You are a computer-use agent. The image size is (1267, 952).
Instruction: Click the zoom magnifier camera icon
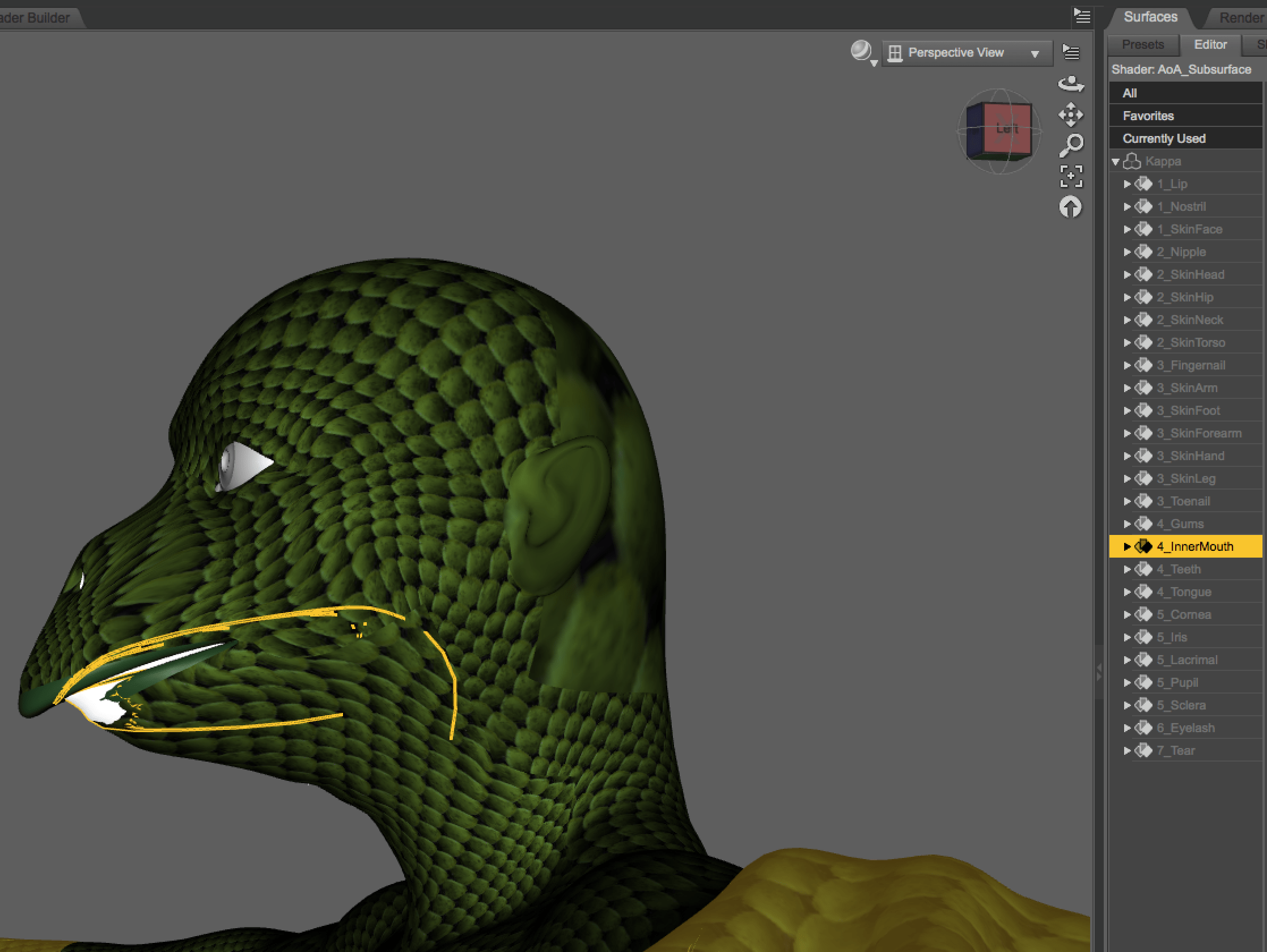1070,146
